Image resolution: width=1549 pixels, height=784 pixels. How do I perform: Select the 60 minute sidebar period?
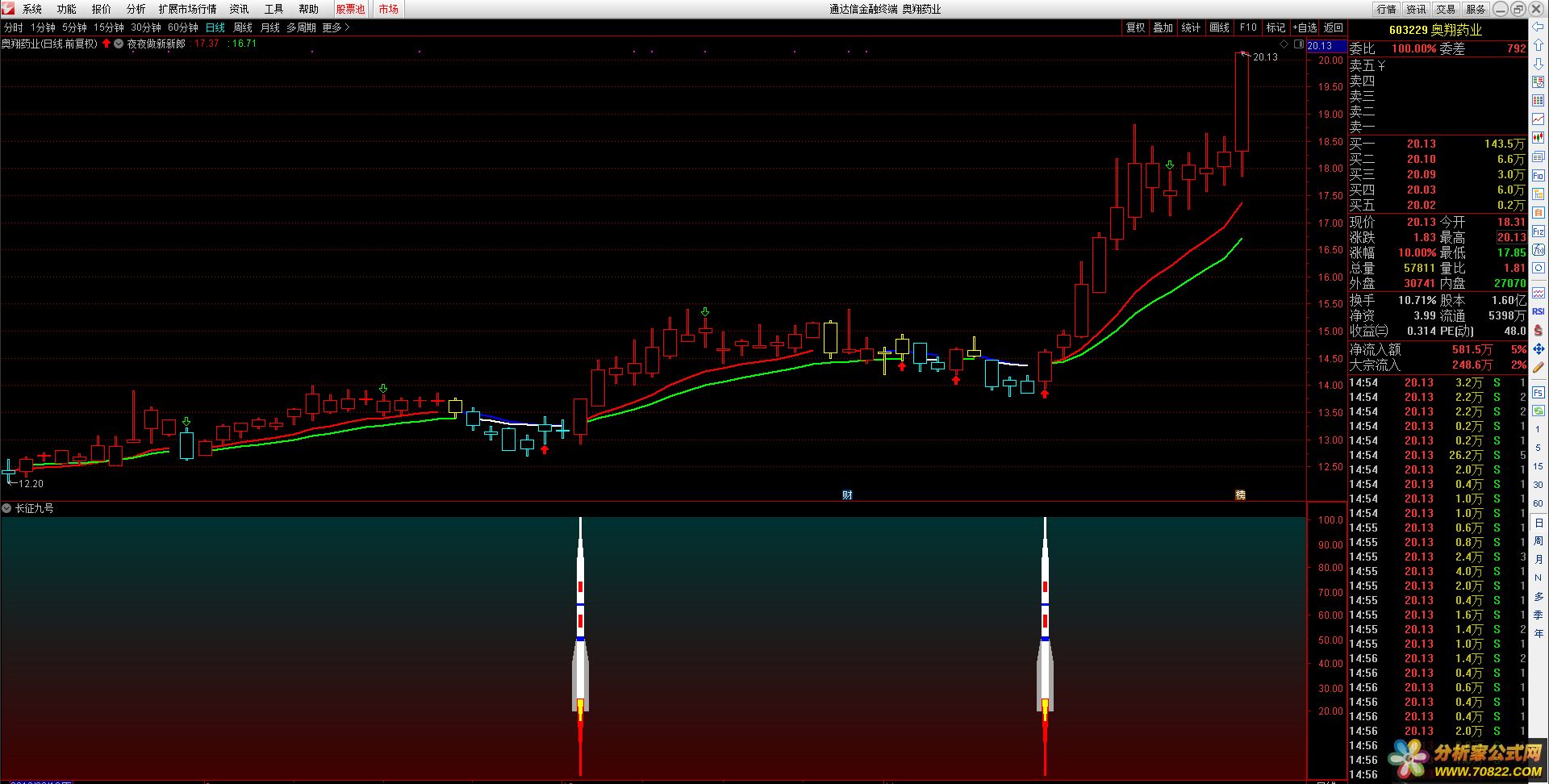pyautogui.click(x=1539, y=503)
